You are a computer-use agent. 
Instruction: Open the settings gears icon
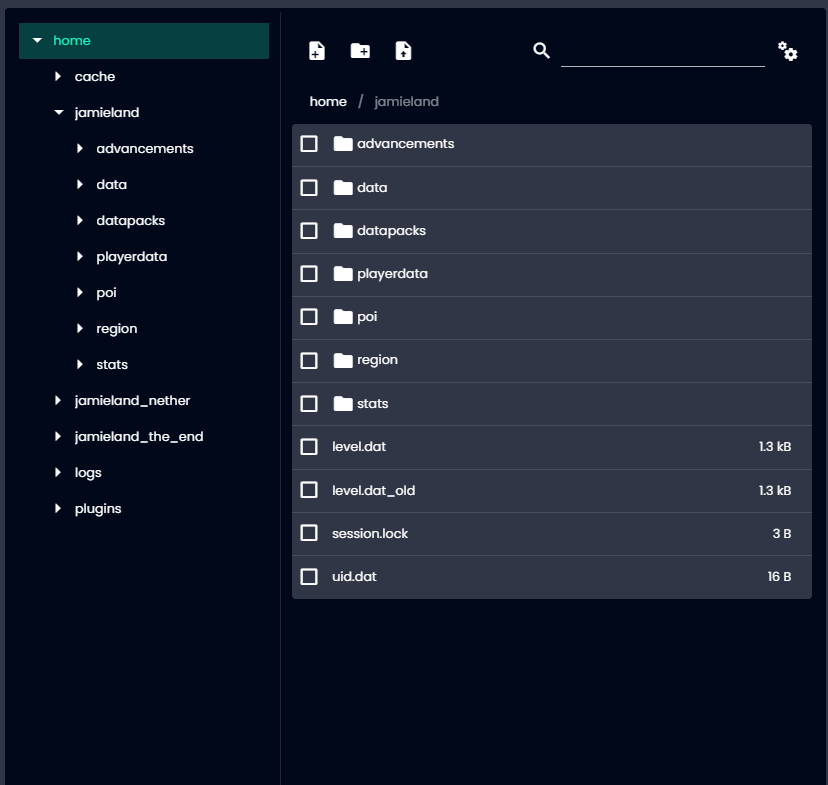pos(787,51)
